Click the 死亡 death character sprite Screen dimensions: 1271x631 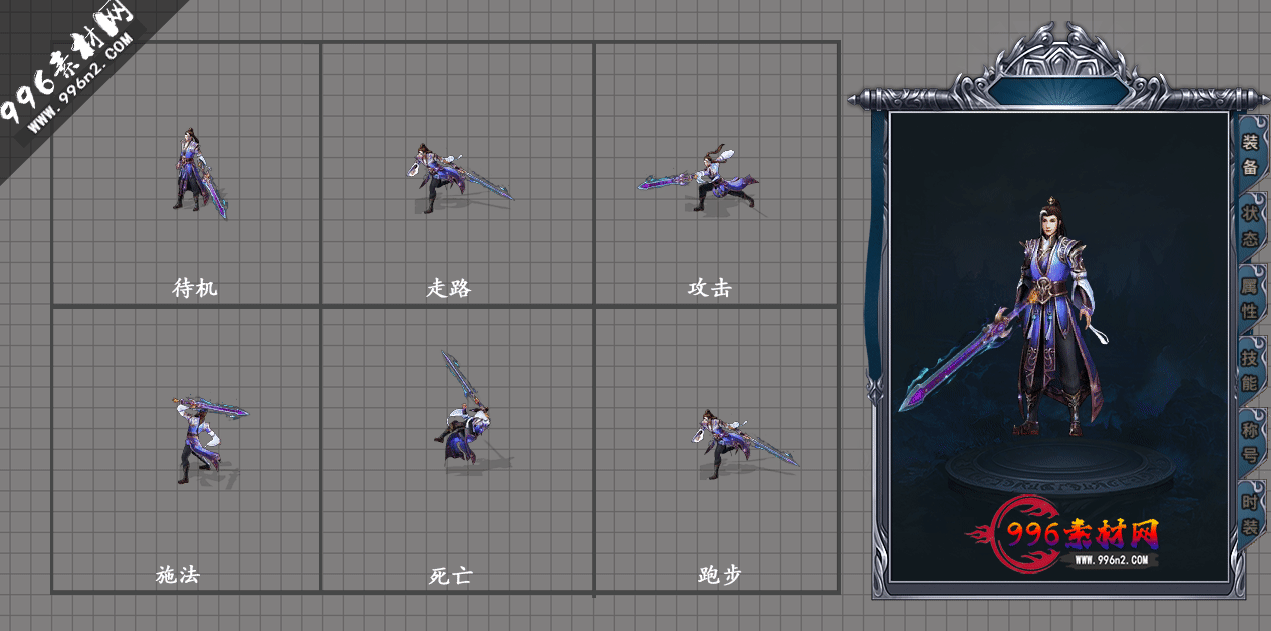(x=464, y=408)
